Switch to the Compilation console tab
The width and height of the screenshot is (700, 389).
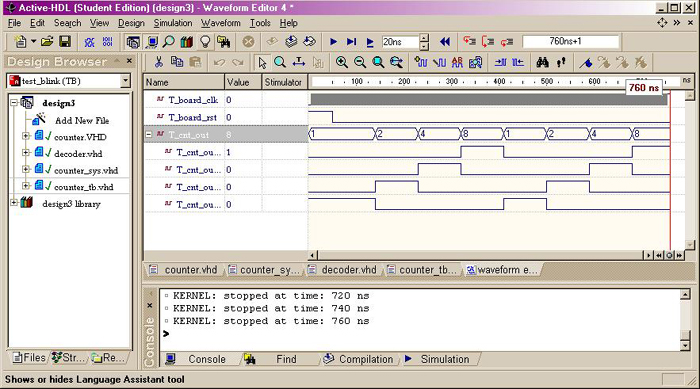point(358,359)
